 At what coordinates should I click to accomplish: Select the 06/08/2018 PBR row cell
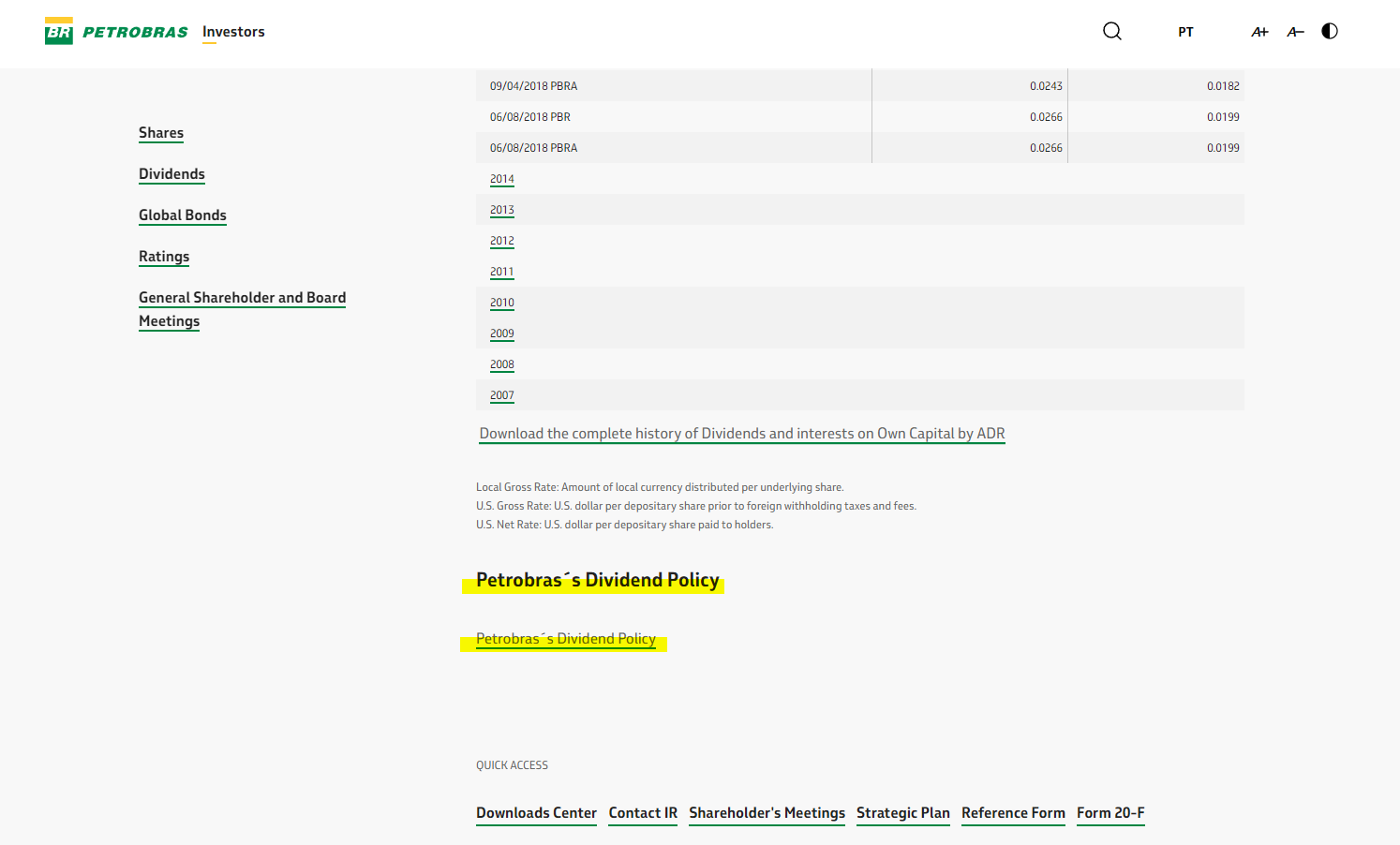(x=674, y=117)
